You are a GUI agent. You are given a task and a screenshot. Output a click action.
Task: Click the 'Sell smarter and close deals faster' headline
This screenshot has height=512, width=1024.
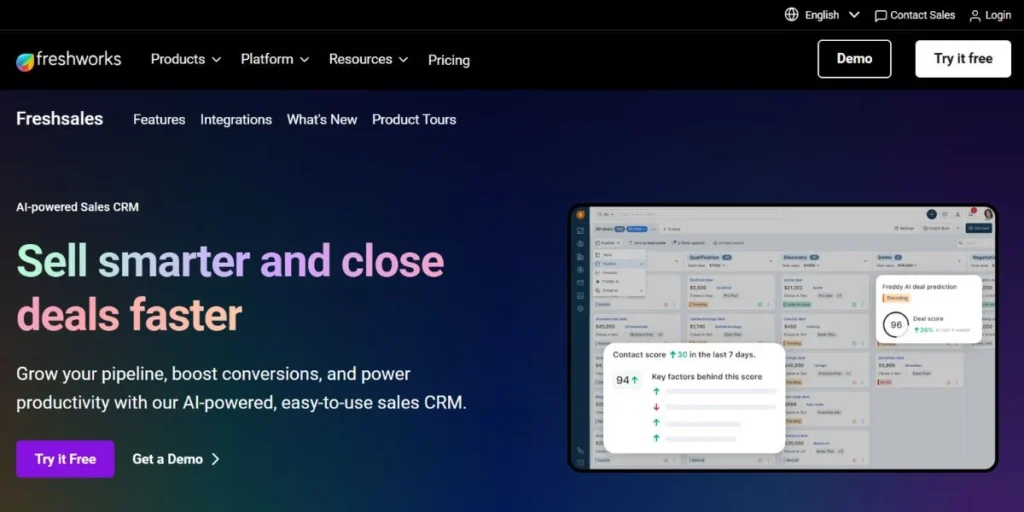230,288
